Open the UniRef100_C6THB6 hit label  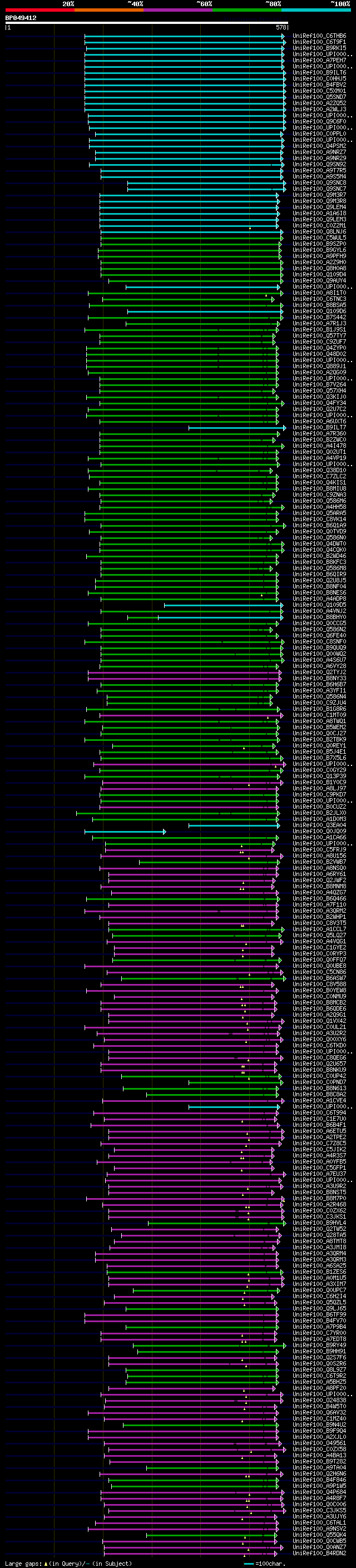click(319, 36)
